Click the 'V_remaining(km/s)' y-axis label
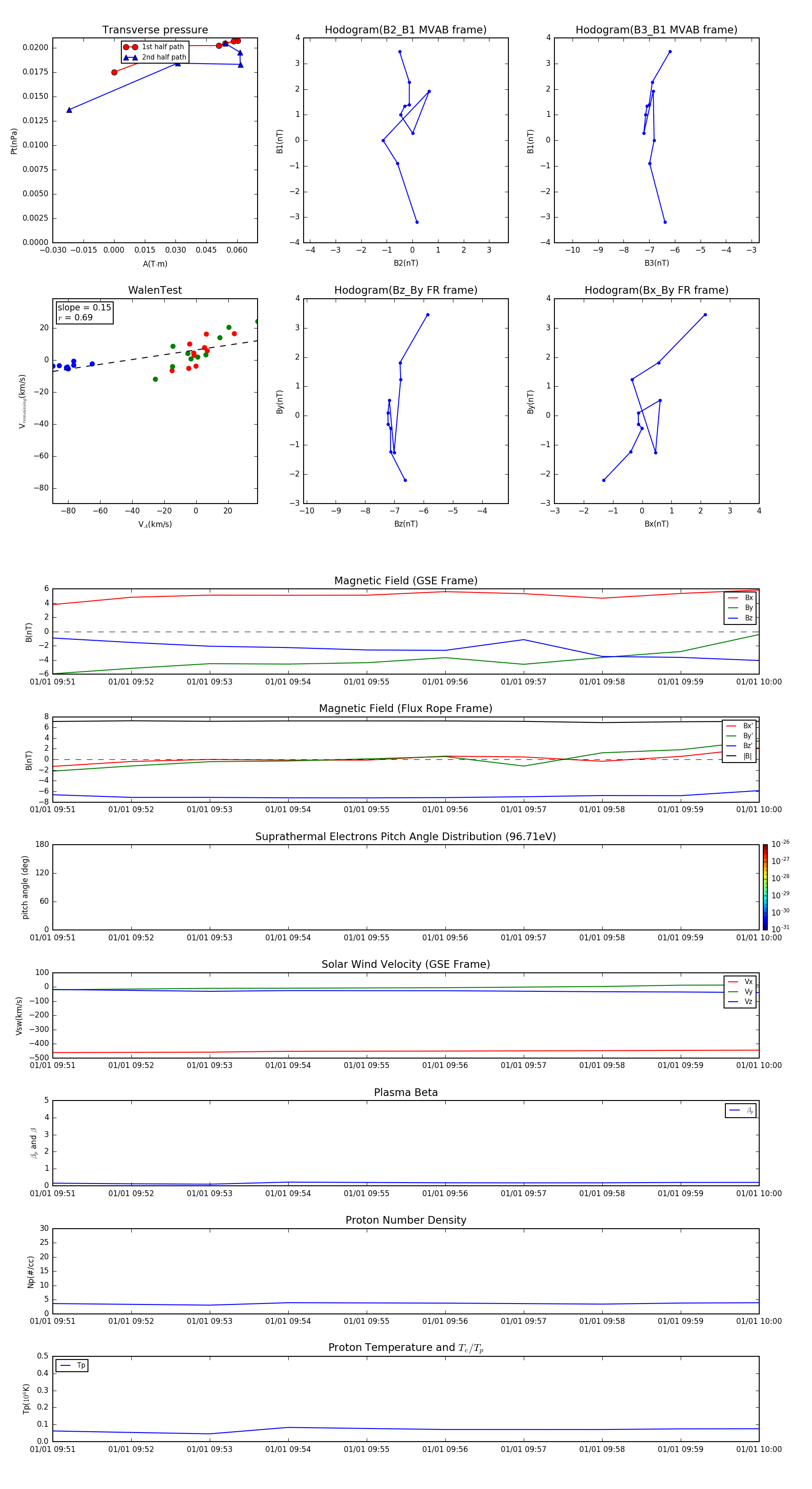Viewport: 812px width, 1489px height. 23,401
